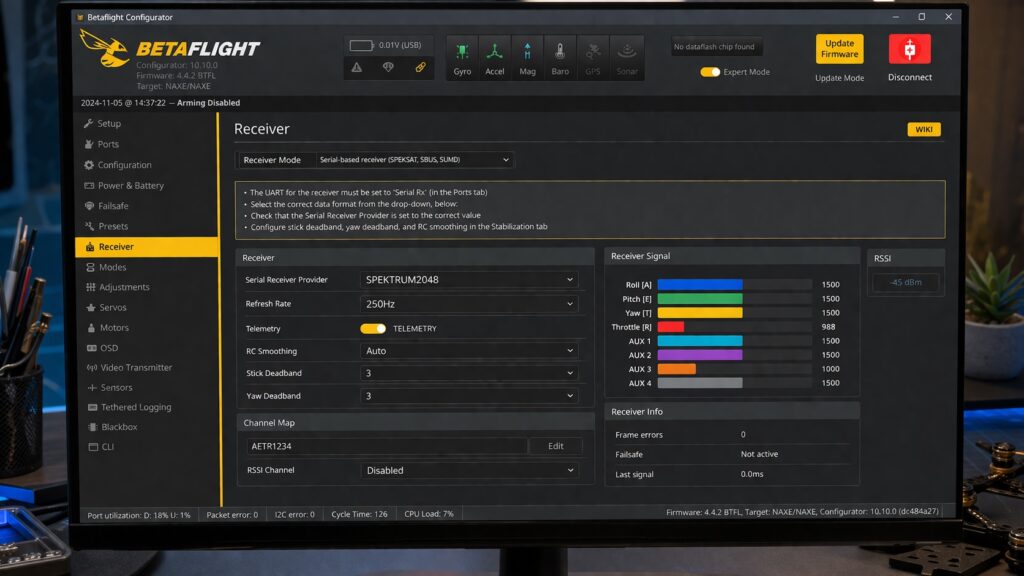Click the red Disconnect USB icon

pos(910,49)
